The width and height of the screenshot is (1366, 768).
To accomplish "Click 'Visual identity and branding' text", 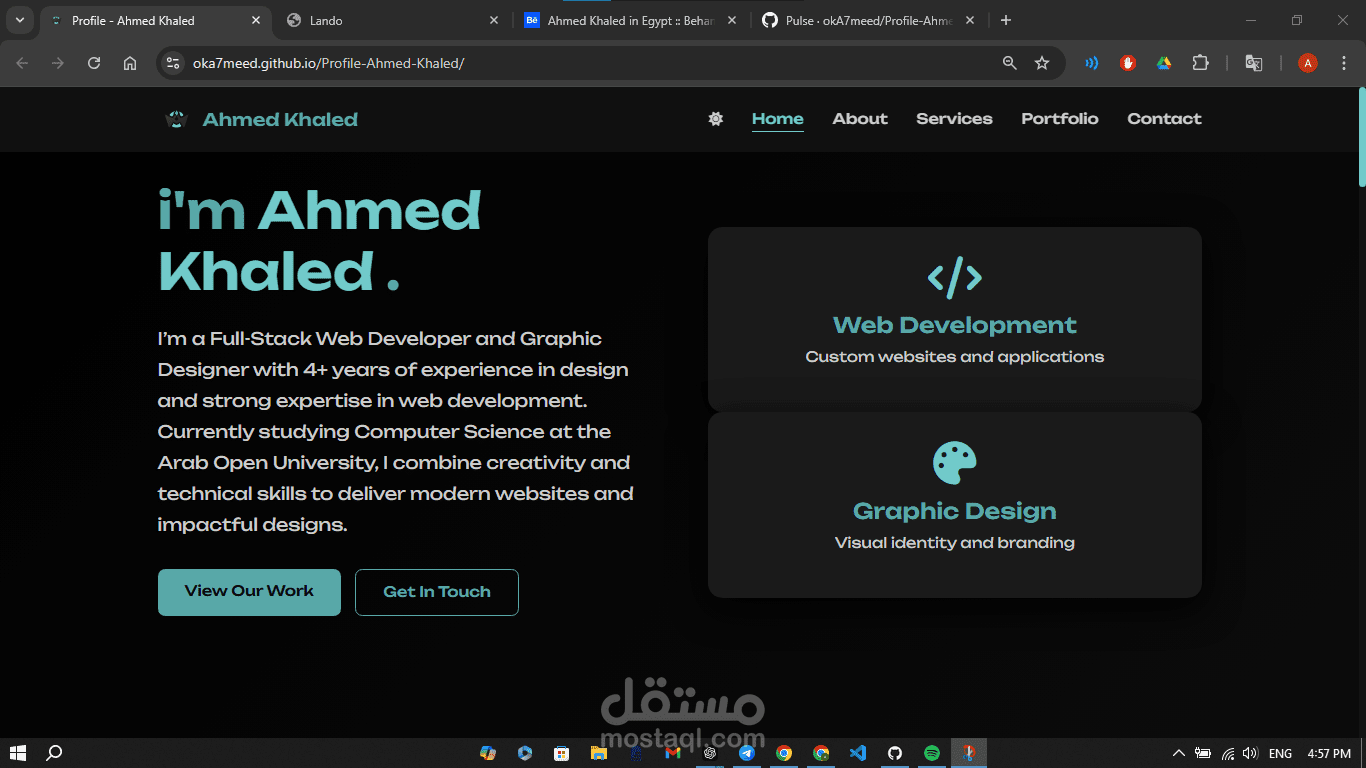I will (x=955, y=543).
